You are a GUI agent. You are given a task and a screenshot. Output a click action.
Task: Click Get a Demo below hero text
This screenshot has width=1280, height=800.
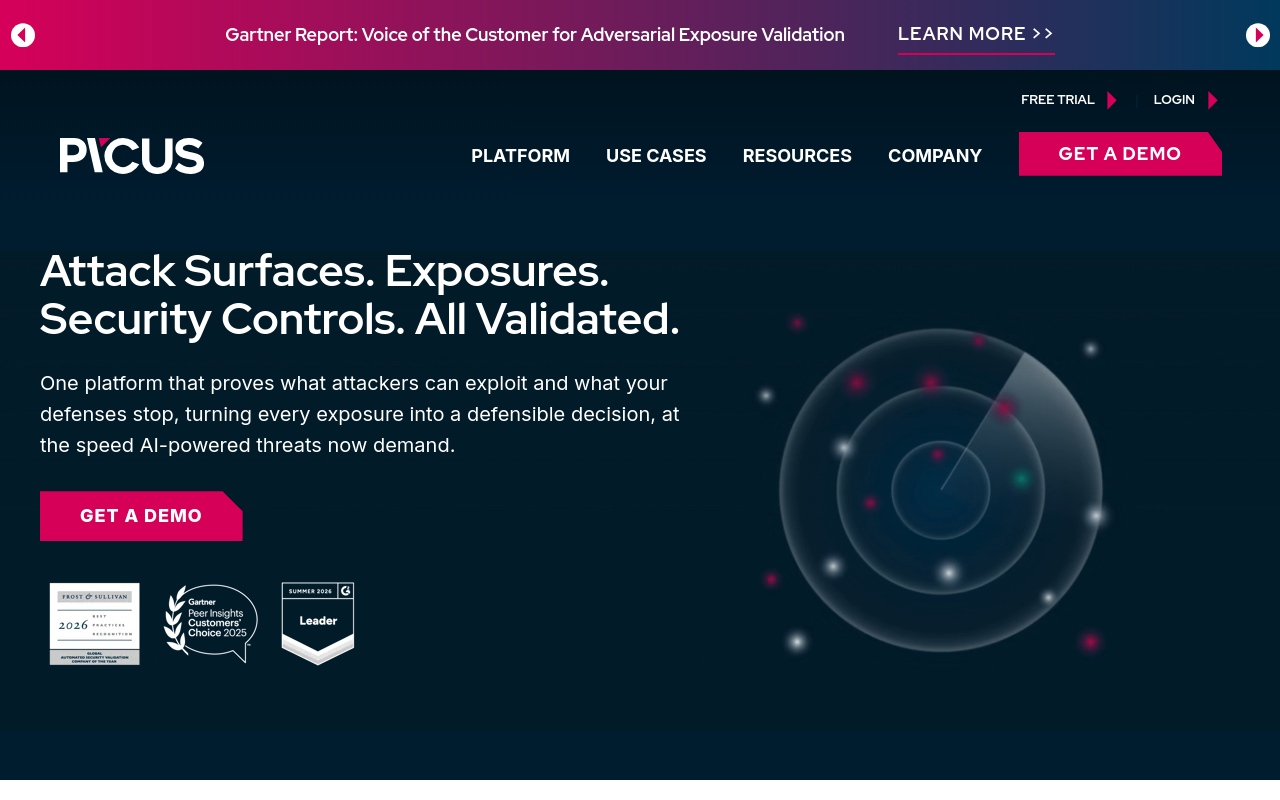[x=141, y=516]
